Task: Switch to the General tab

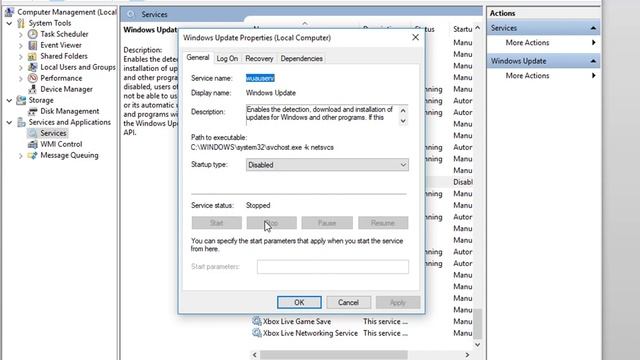Action: (198, 58)
